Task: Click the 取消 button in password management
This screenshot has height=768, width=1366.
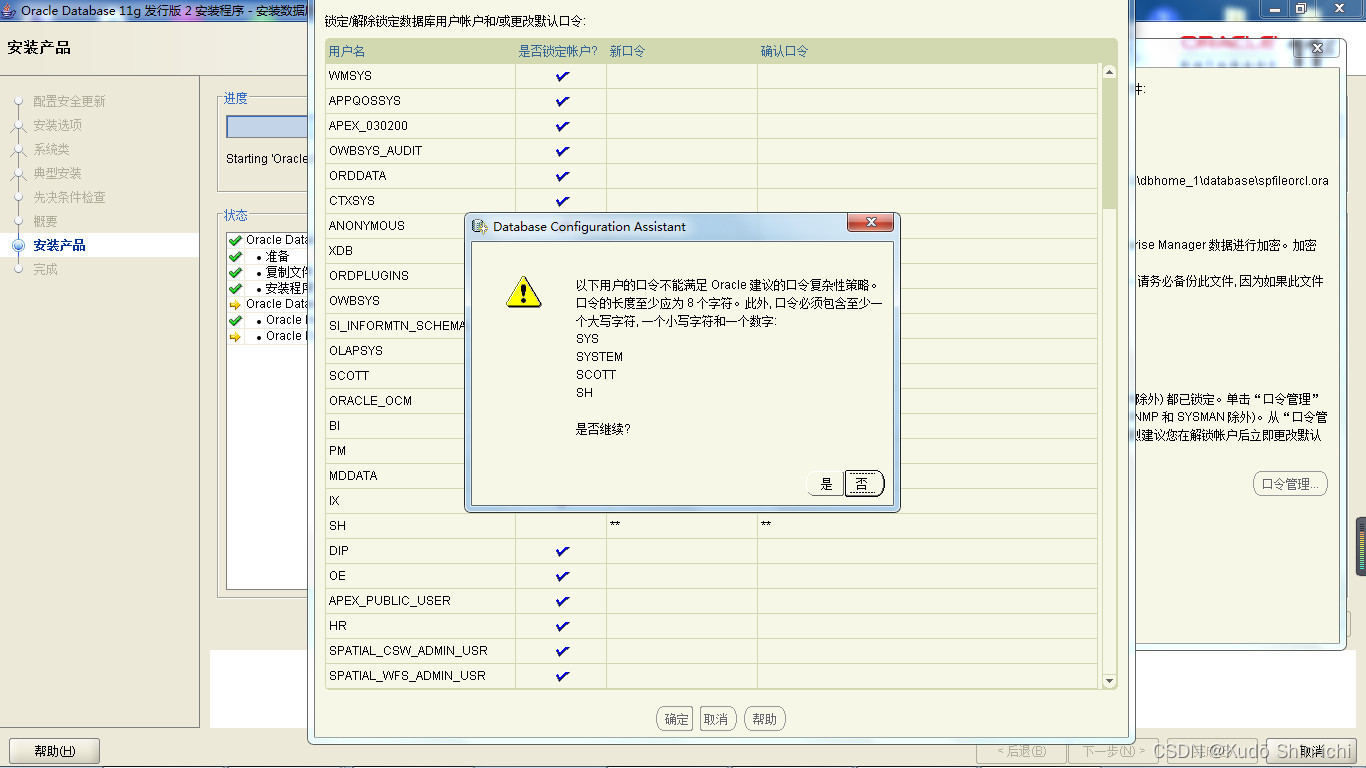Action: point(716,719)
